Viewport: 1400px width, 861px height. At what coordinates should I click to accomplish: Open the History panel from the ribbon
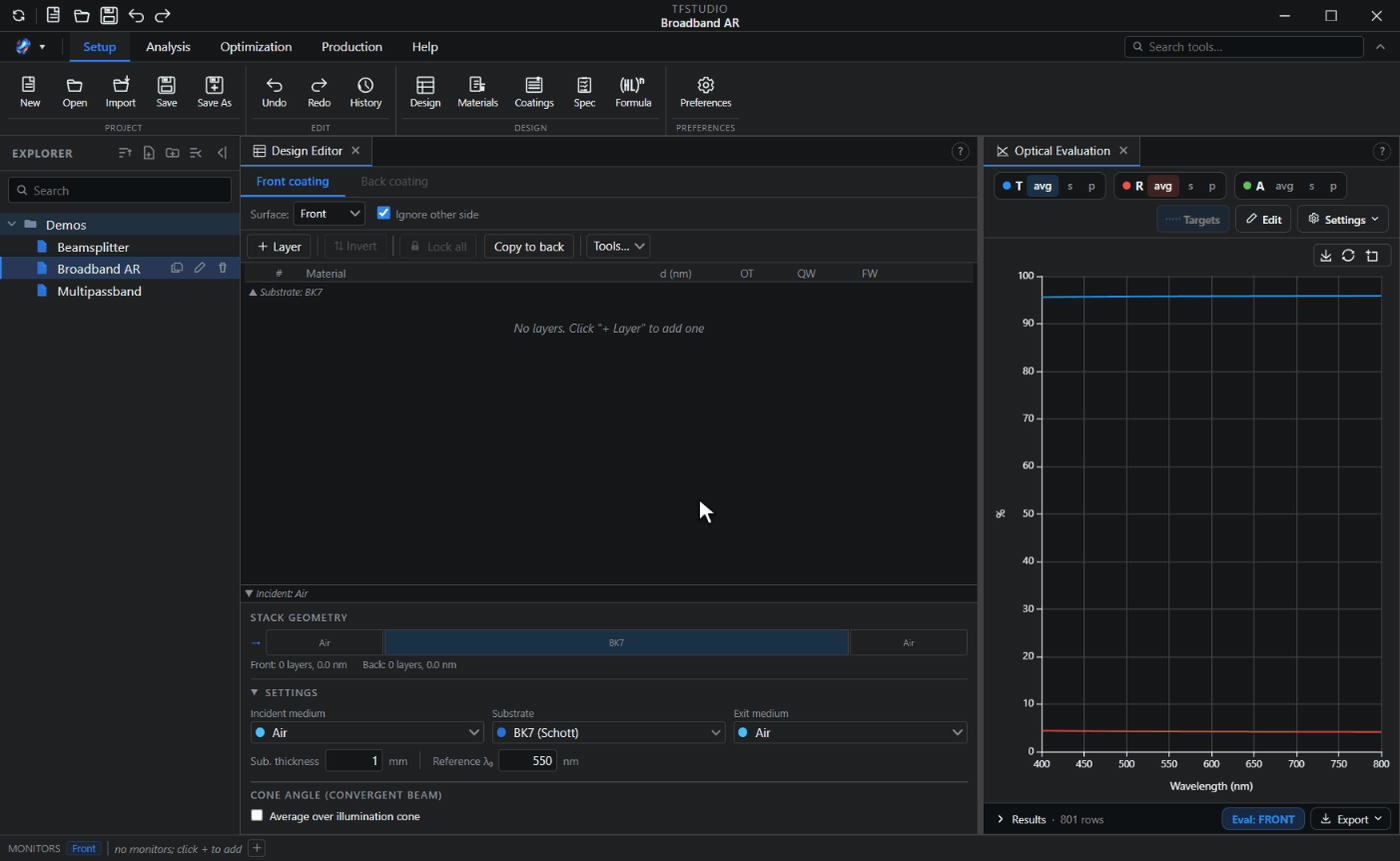tap(366, 92)
